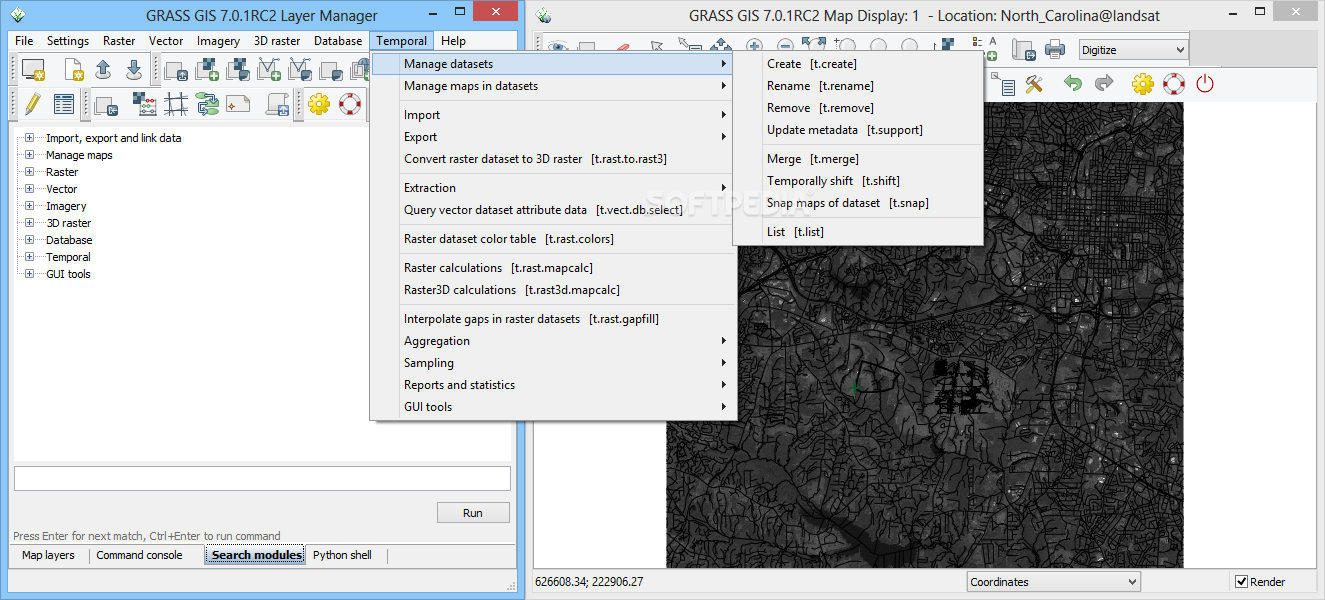Click the printer icon in Map Display

[1055, 49]
